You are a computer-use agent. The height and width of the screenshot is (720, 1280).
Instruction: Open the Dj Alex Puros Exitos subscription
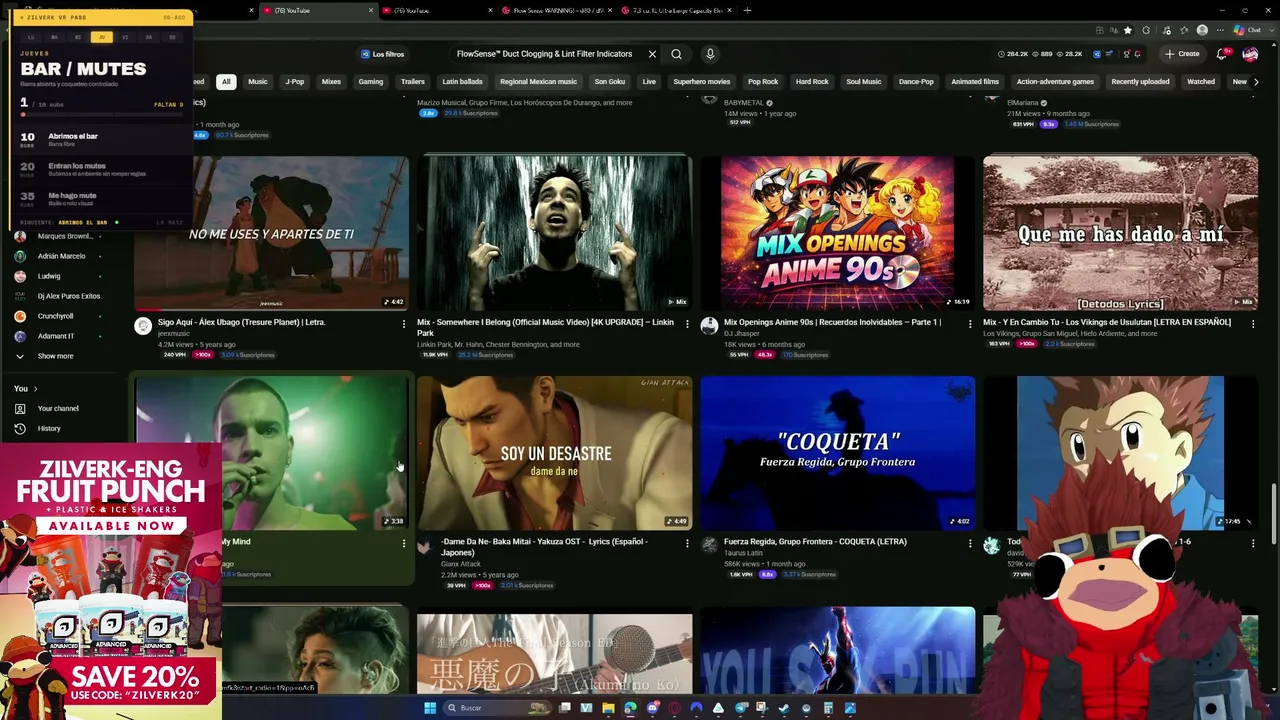pyautogui.click(x=69, y=296)
